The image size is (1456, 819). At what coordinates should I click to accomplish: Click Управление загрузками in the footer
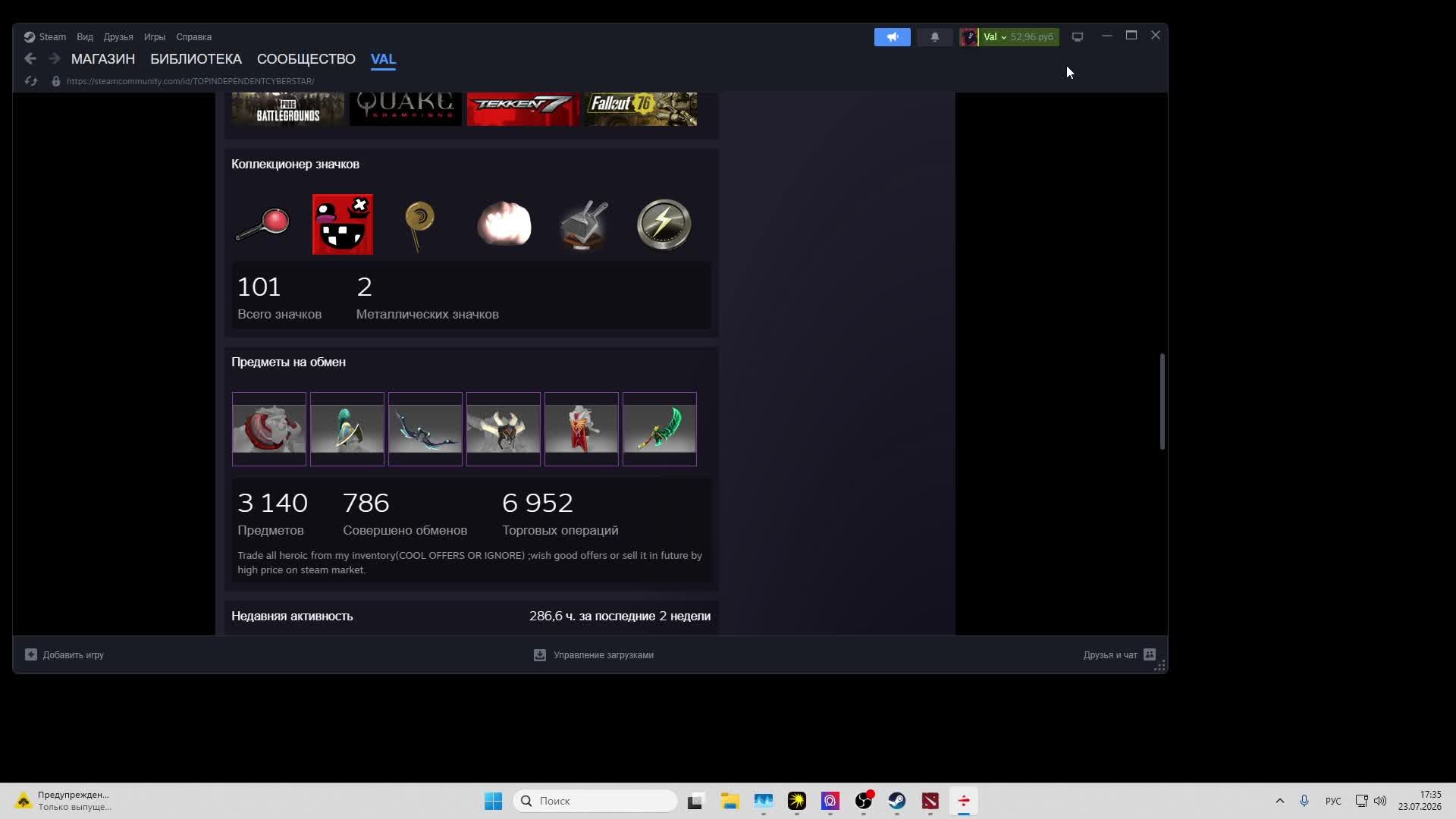(595, 654)
